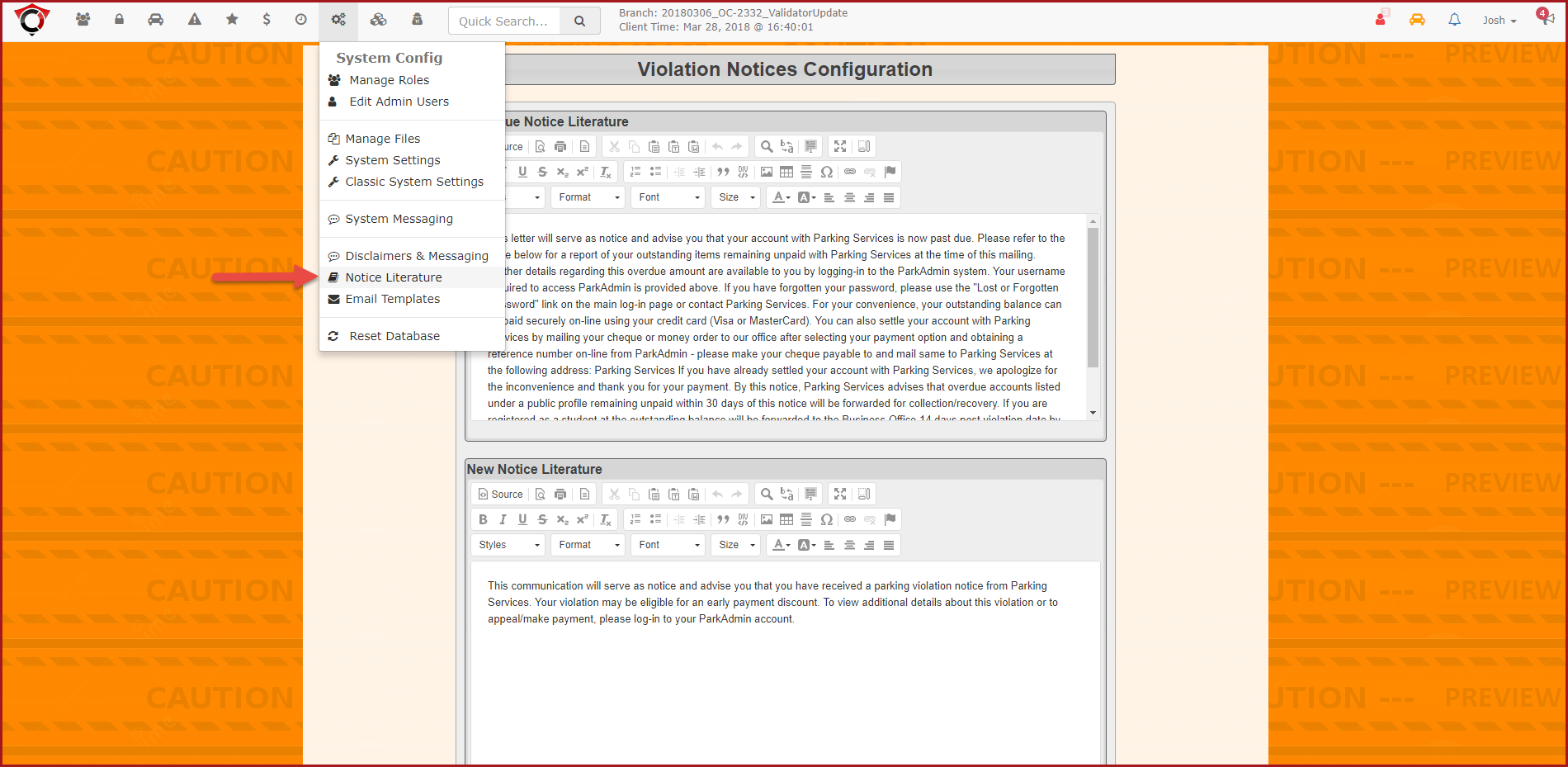Screen dimensions: 1568x767
Task: Toggle block quote in New Notice editor
Action: click(723, 520)
